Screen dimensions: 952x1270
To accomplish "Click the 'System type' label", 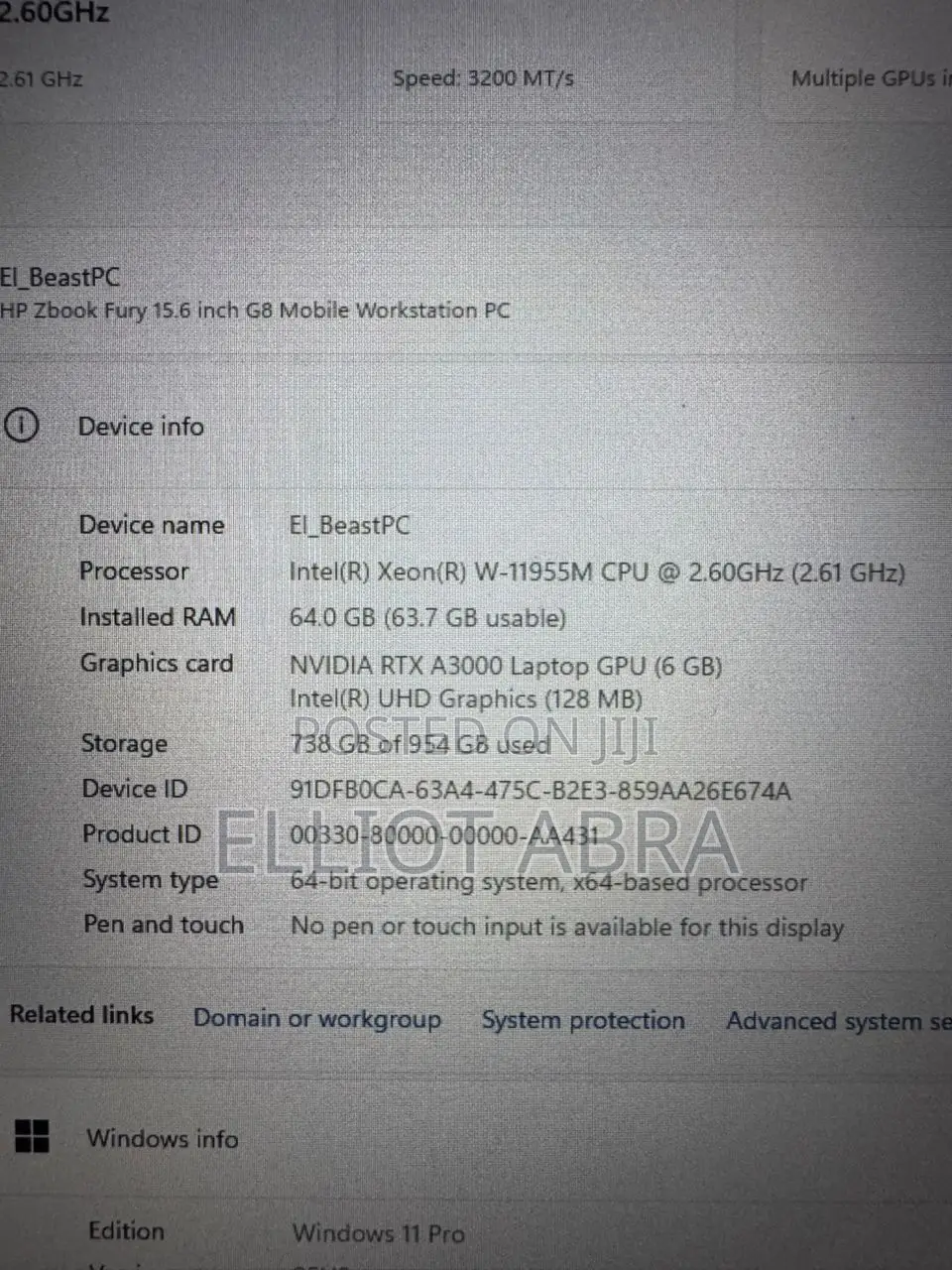I will [x=151, y=880].
